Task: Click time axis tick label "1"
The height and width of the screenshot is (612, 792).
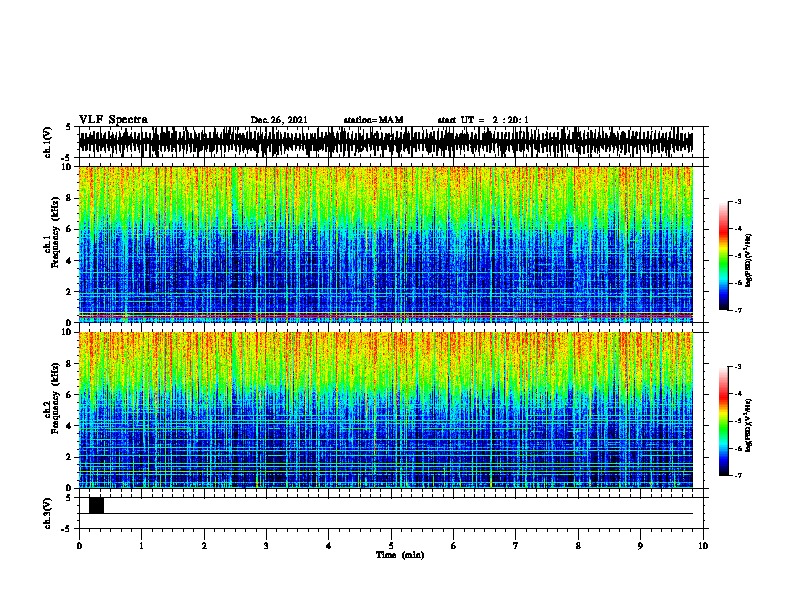Action: pyautogui.click(x=142, y=545)
